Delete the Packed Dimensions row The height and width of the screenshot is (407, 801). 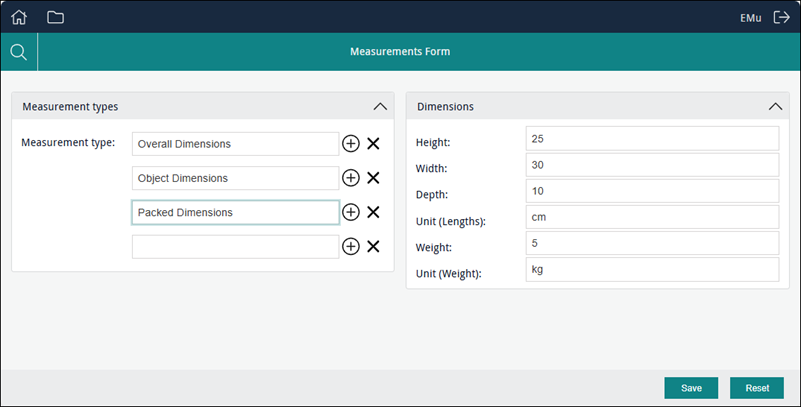point(373,212)
